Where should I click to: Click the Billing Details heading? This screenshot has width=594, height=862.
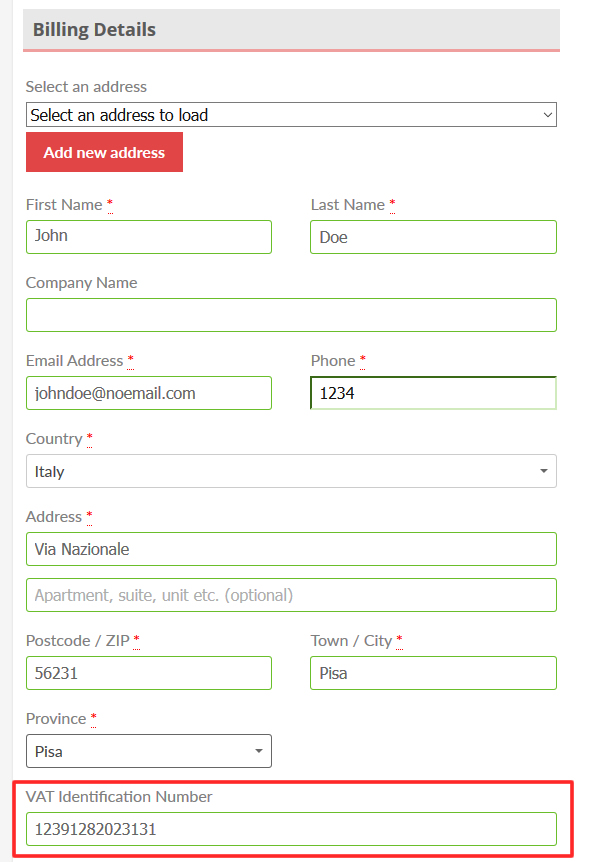point(95,29)
